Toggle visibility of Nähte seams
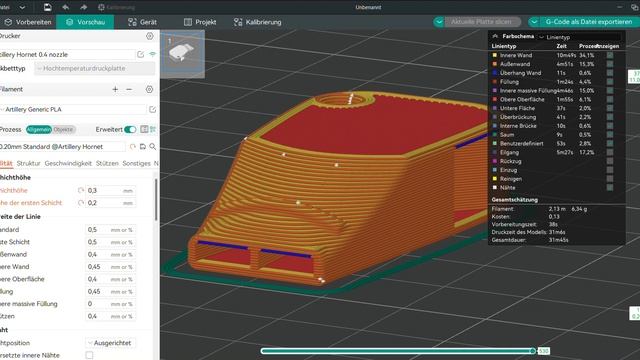Image resolution: width=640 pixels, height=360 pixels. [610, 188]
